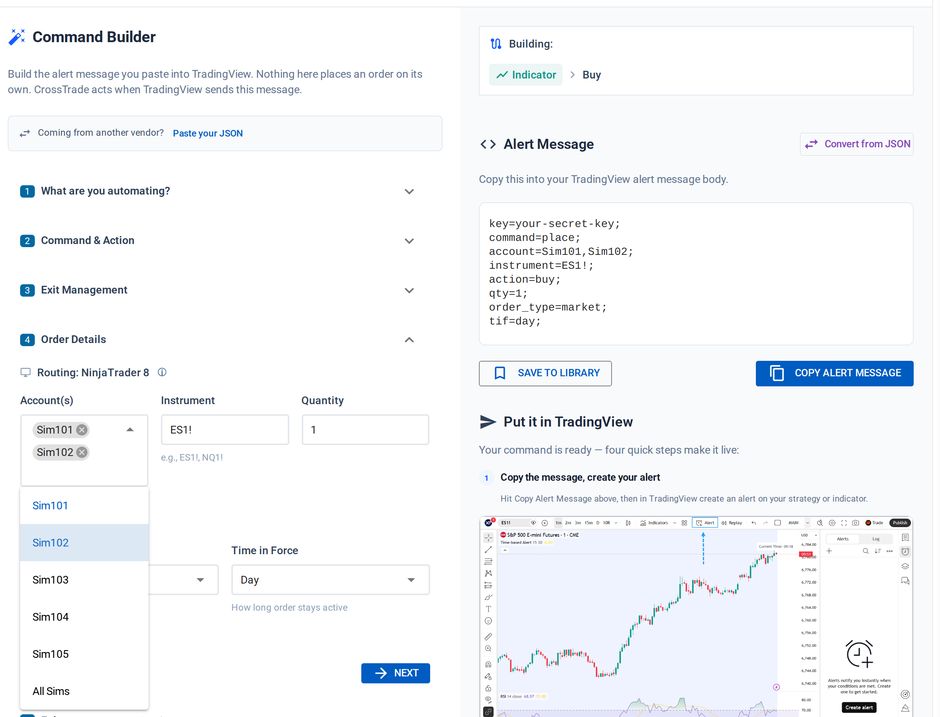Viewport: 940px width, 717px height.
Task: Remove the Sim101 account chip
Action: (82, 430)
